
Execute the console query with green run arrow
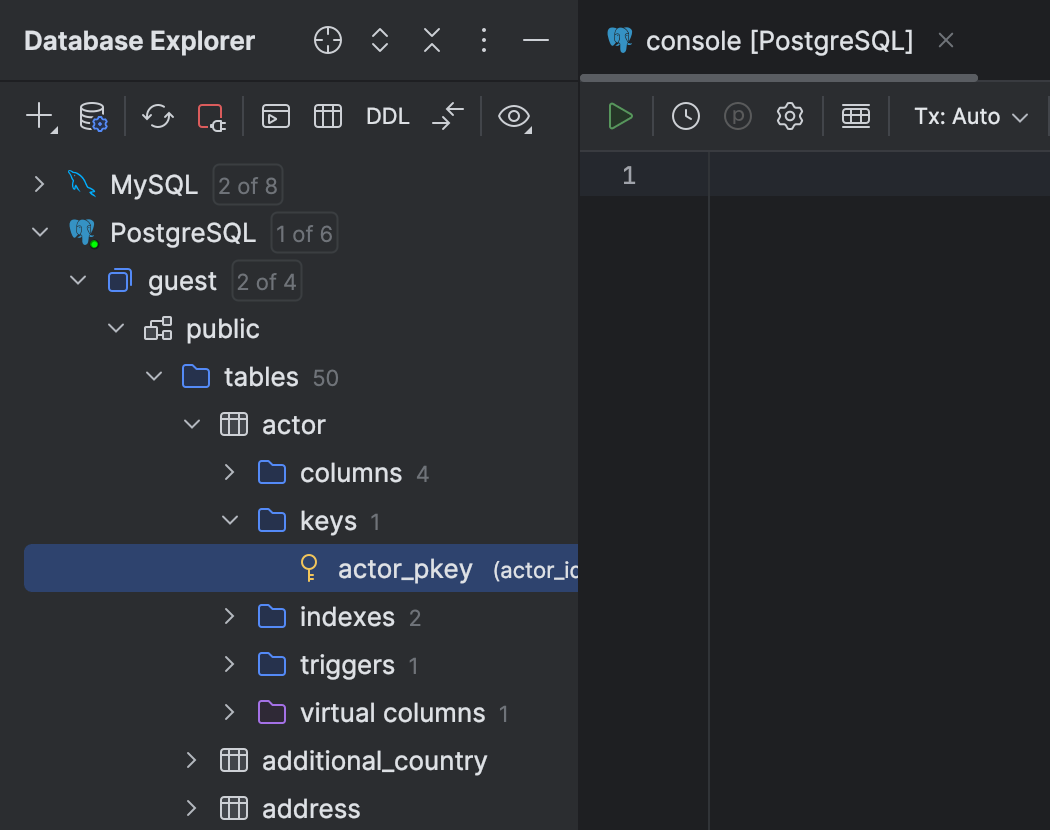click(620, 116)
